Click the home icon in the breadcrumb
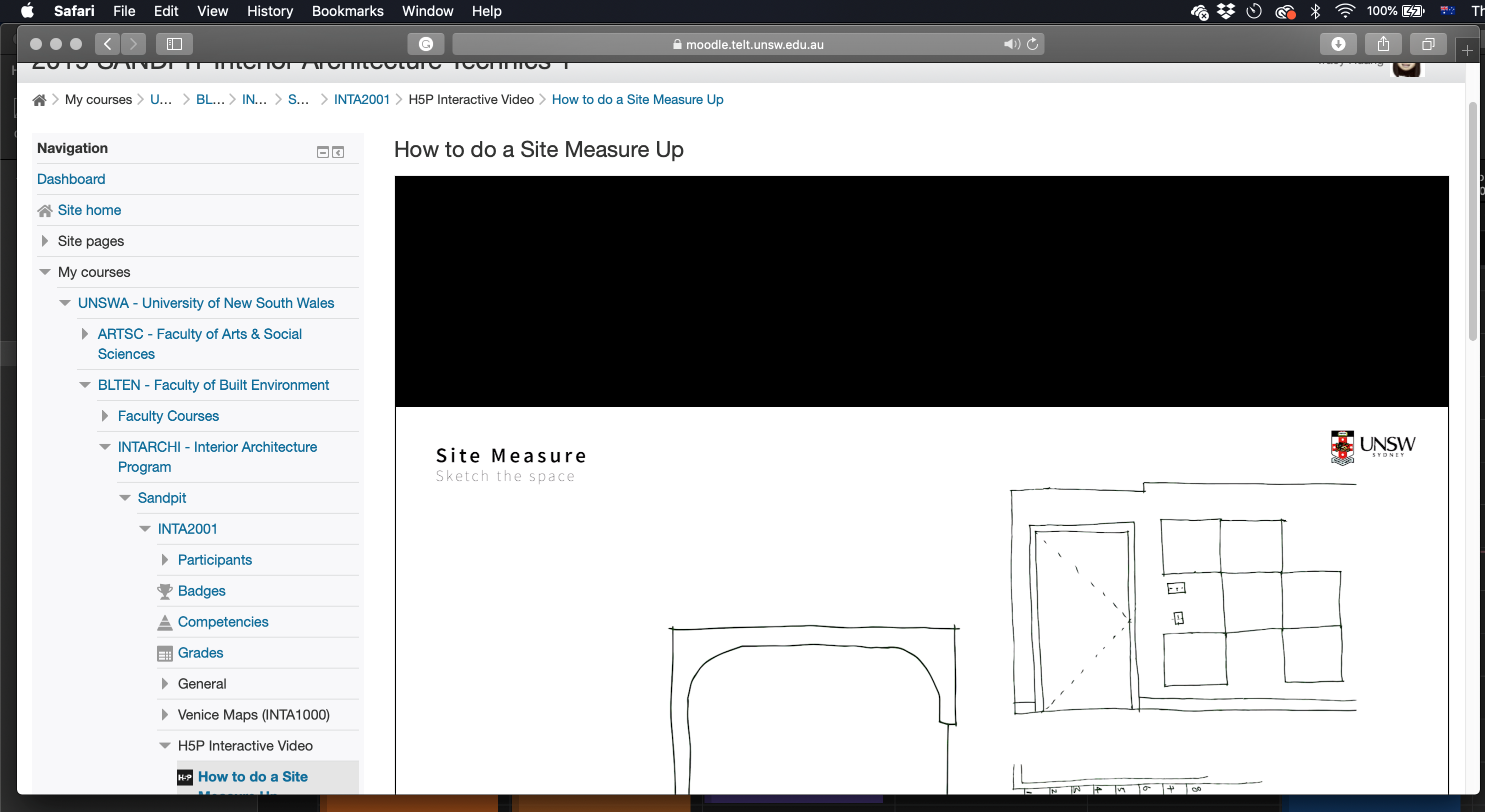Viewport: 1485px width, 812px height. [39, 100]
